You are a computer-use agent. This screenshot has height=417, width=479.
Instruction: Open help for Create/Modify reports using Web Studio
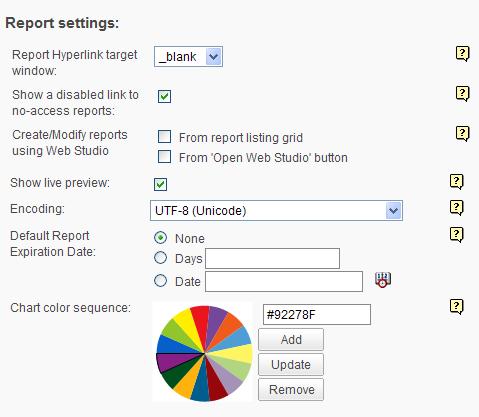462,134
